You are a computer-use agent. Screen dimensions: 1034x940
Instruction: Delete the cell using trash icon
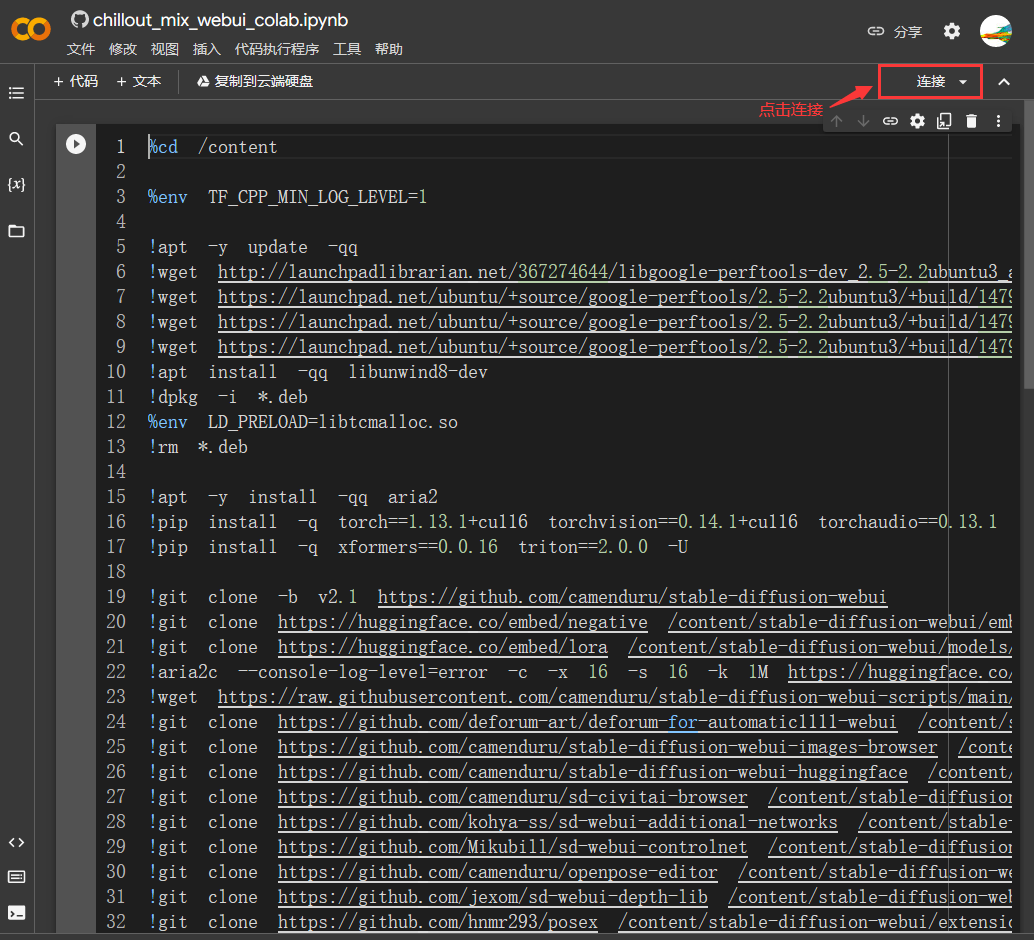[971, 121]
